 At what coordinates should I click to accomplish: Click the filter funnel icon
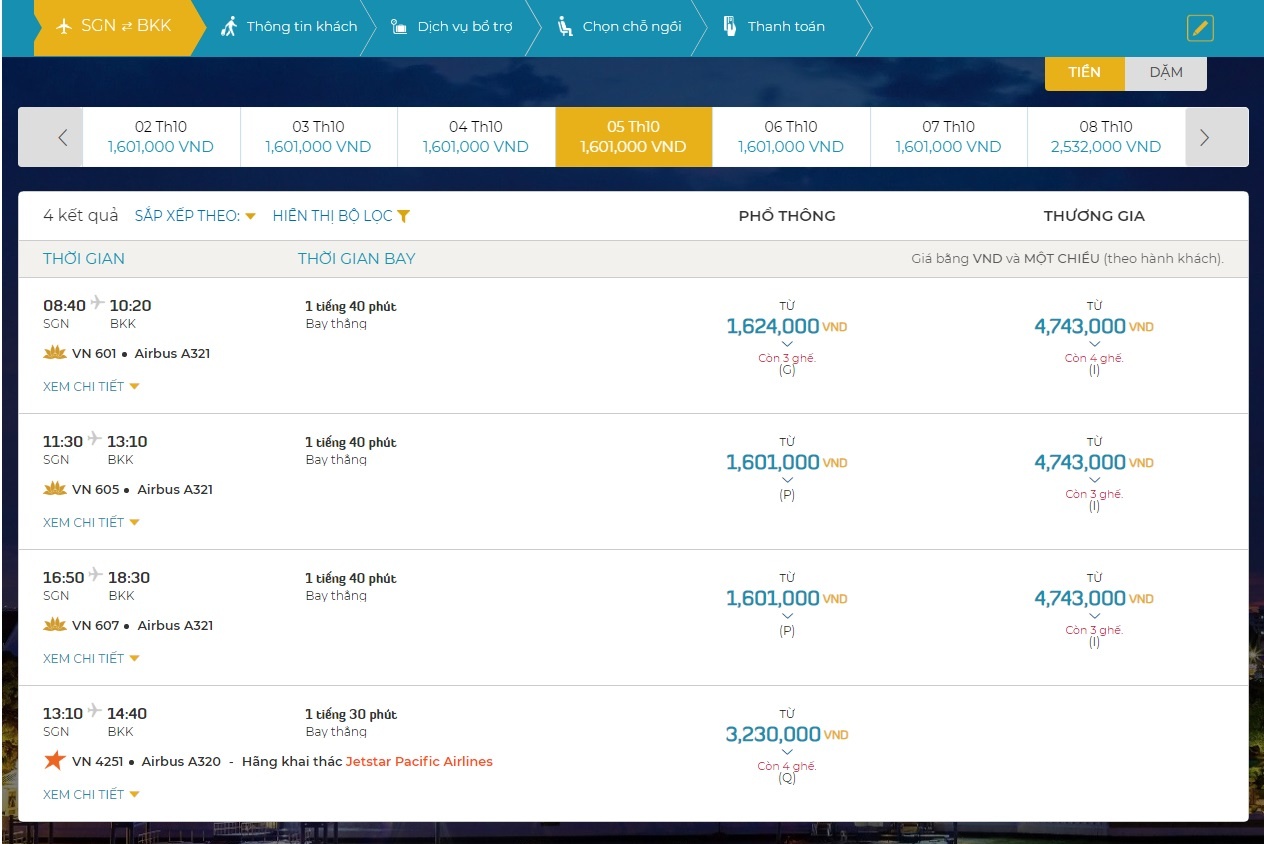coord(403,216)
